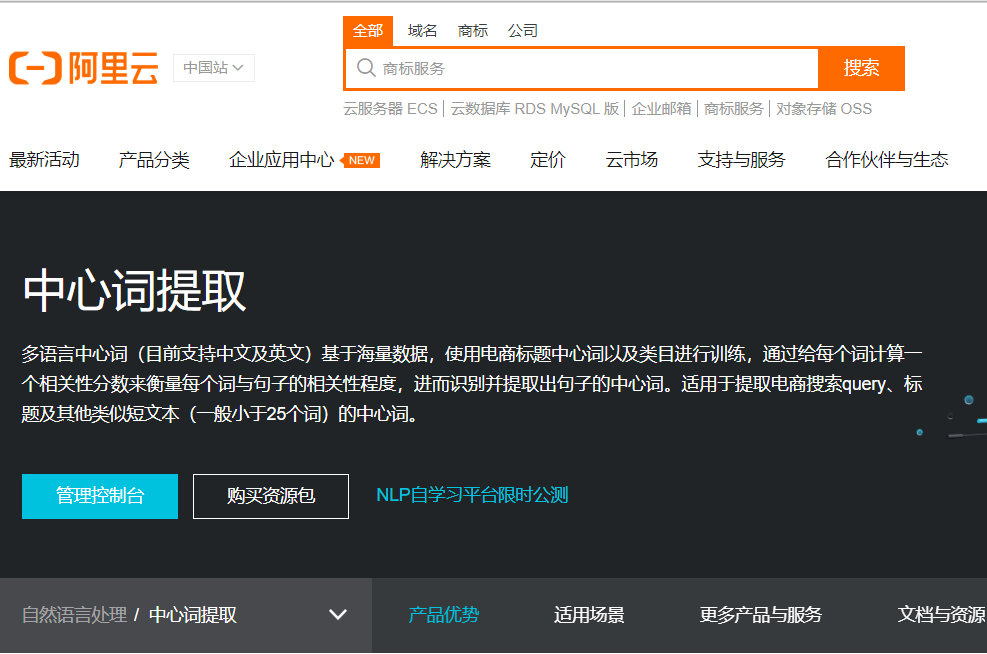Click the 自然语言处理 breadcrumb text
The image size is (987, 654).
point(74,615)
